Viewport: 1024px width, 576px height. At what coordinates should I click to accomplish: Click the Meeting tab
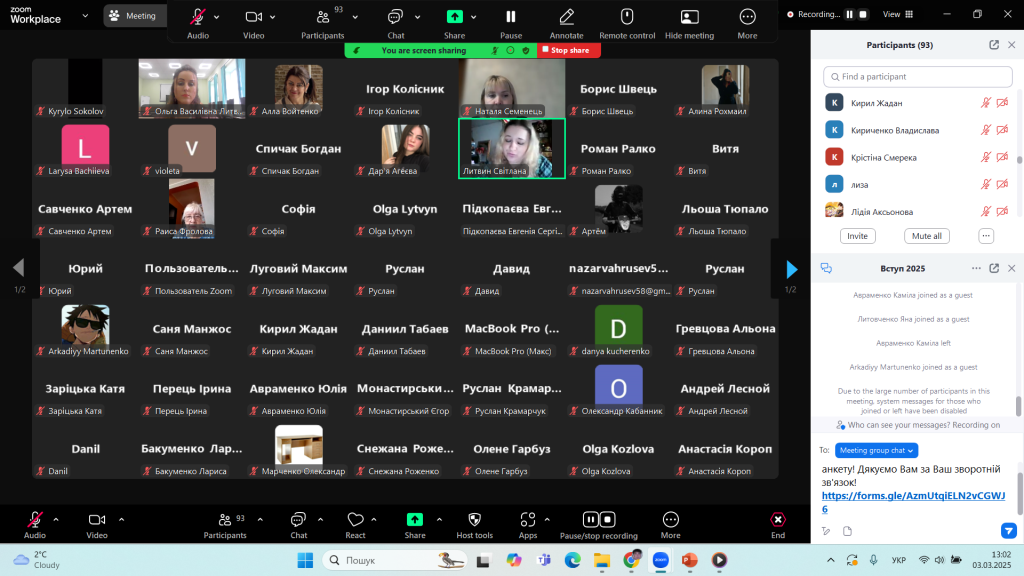(133, 16)
